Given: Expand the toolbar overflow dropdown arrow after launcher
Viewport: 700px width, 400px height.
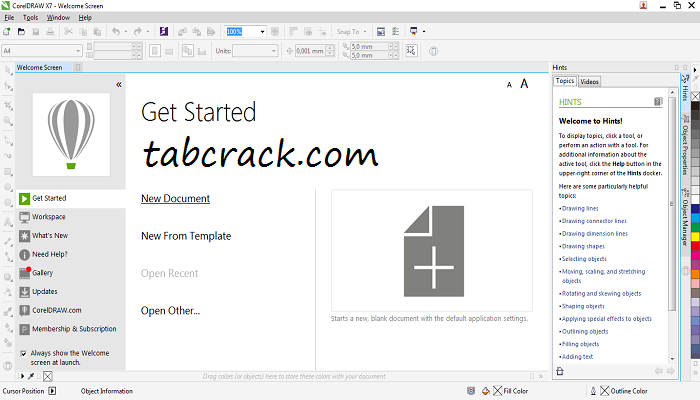Looking at the screenshot, I should (424, 32).
